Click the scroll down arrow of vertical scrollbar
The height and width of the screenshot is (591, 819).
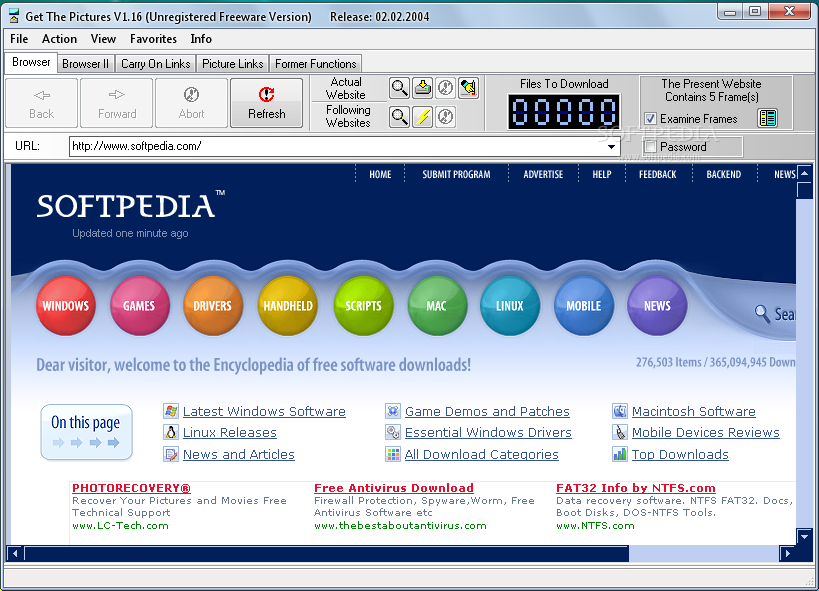[x=804, y=537]
